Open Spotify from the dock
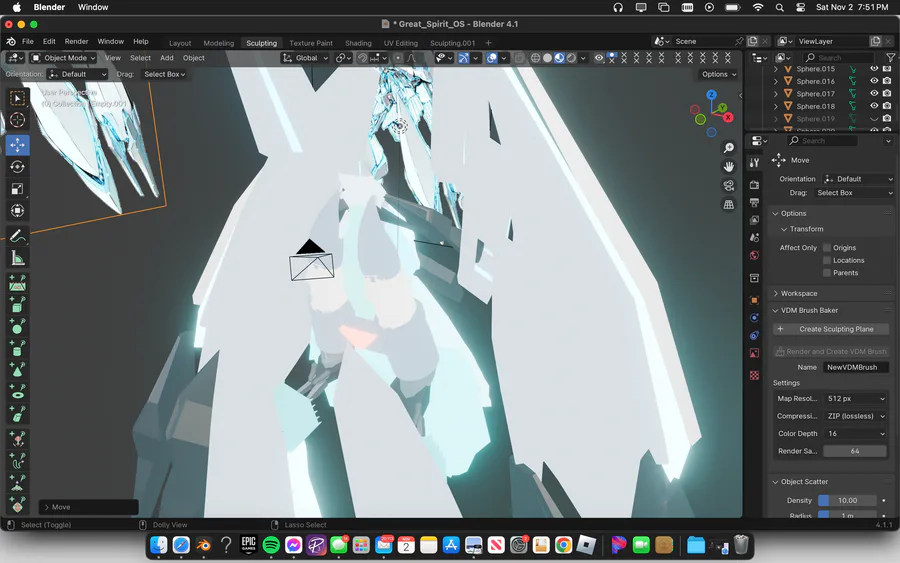This screenshot has height=563, width=900. [271, 545]
